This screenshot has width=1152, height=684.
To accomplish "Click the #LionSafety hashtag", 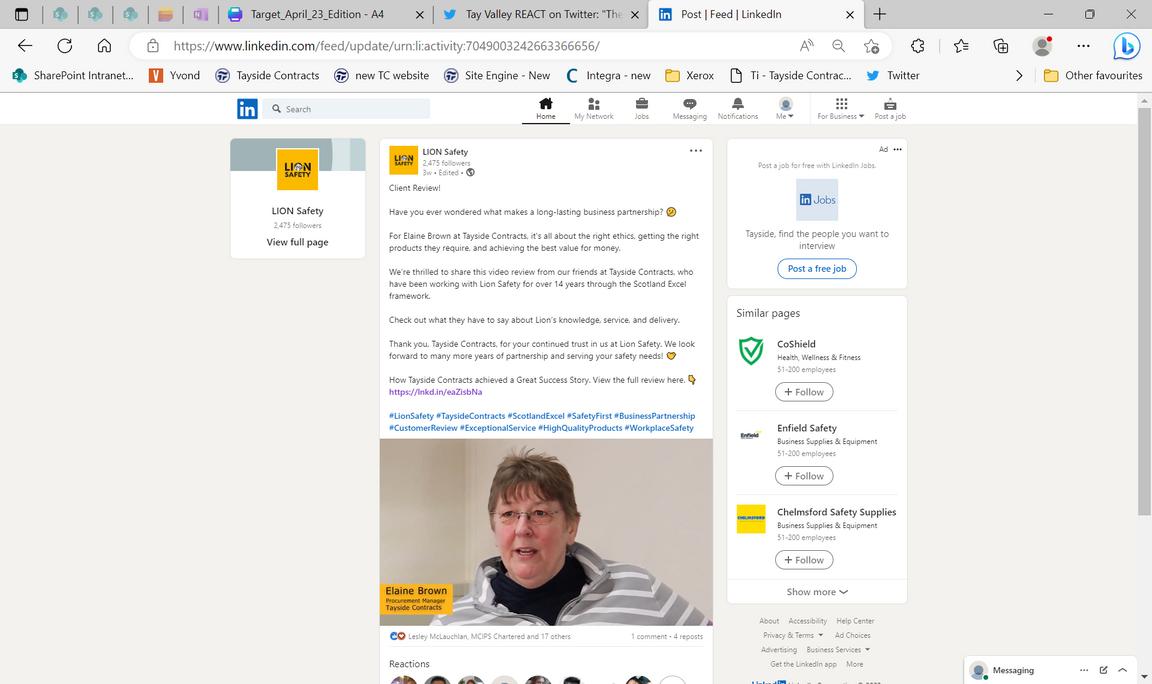I will [411, 416].
